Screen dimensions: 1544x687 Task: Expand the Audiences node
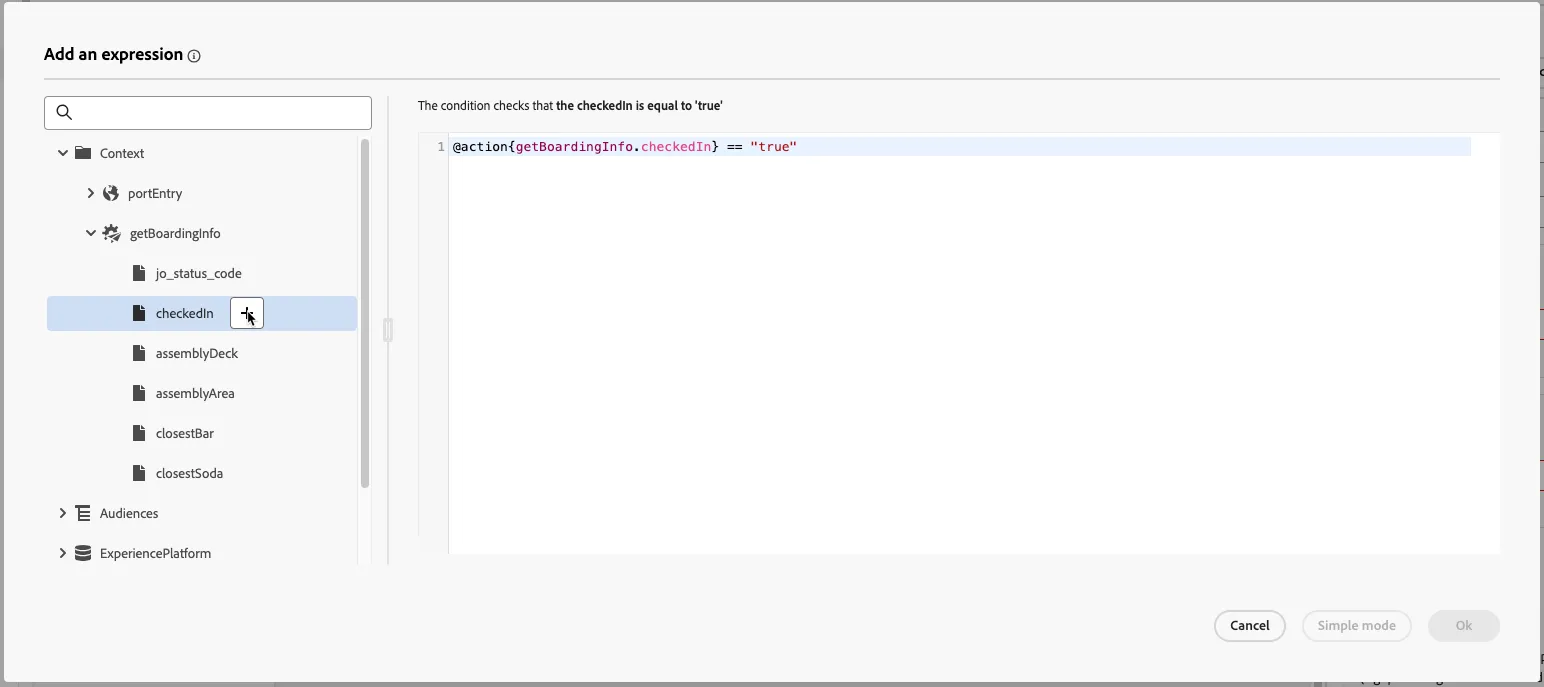[63, 513]
